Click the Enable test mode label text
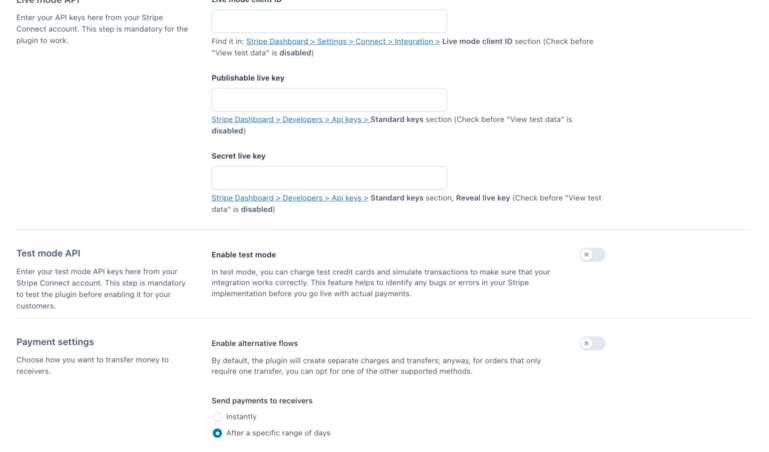 pyautogui.click(x=243, y=255)
